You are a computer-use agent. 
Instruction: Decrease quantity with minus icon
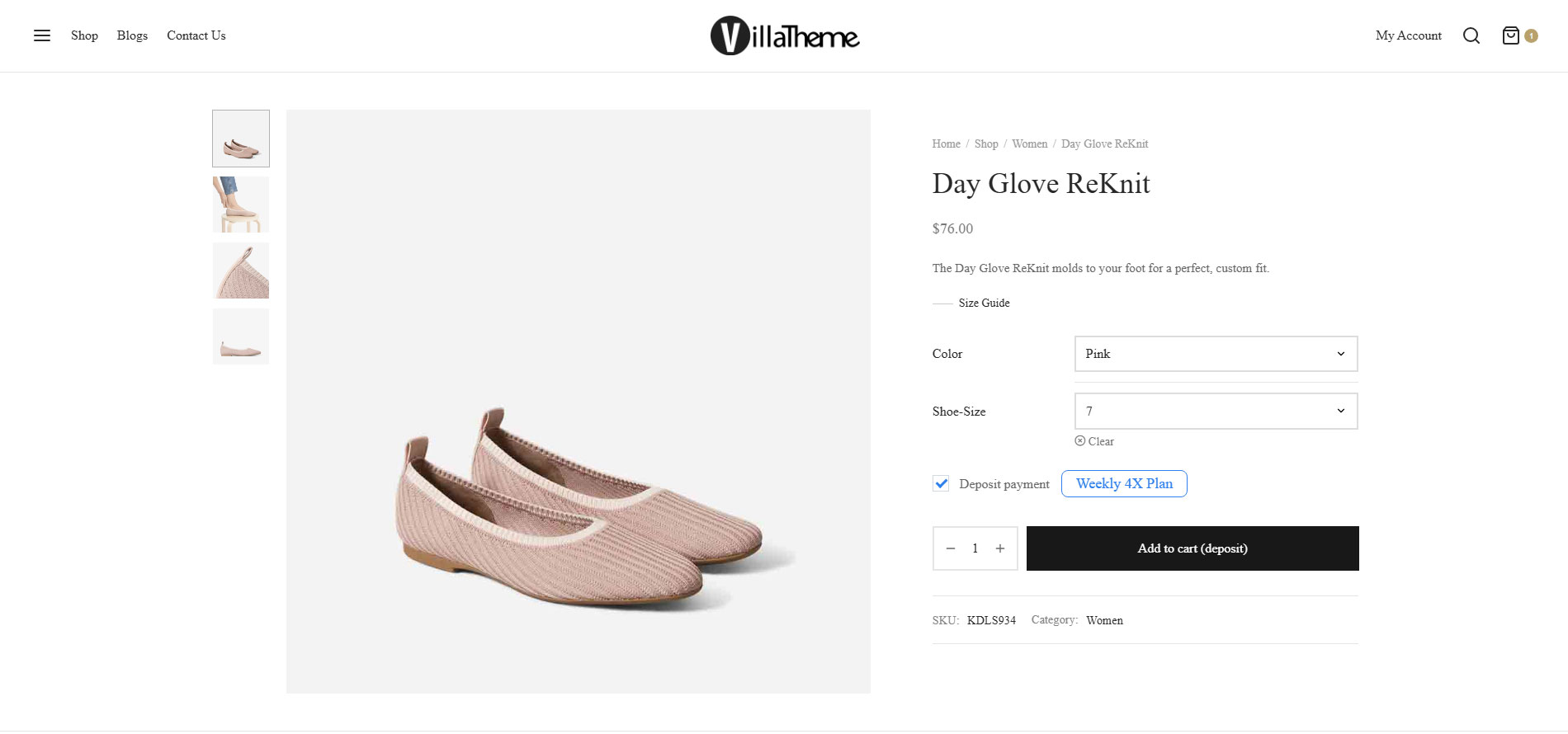point(951,548)
